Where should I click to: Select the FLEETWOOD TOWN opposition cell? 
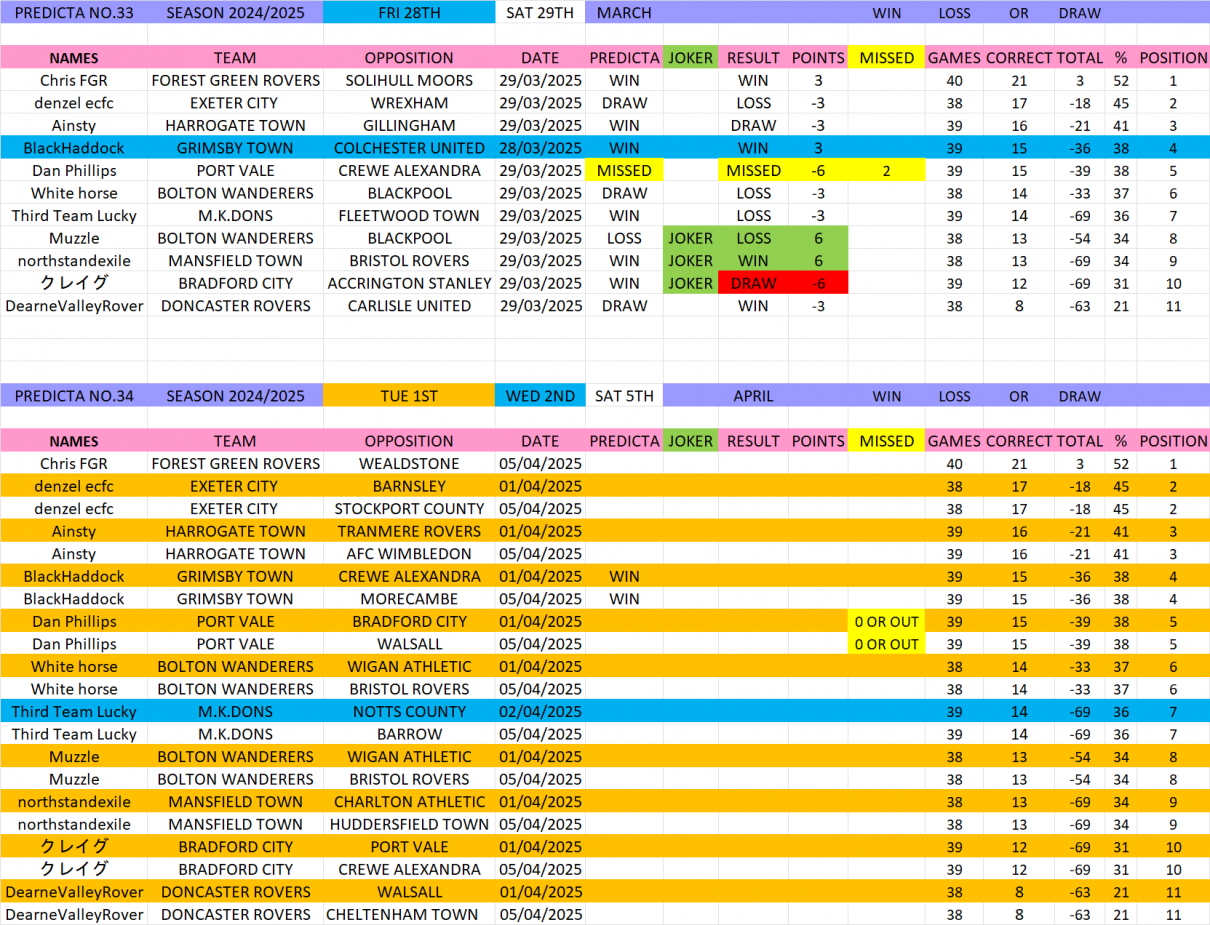409,216
